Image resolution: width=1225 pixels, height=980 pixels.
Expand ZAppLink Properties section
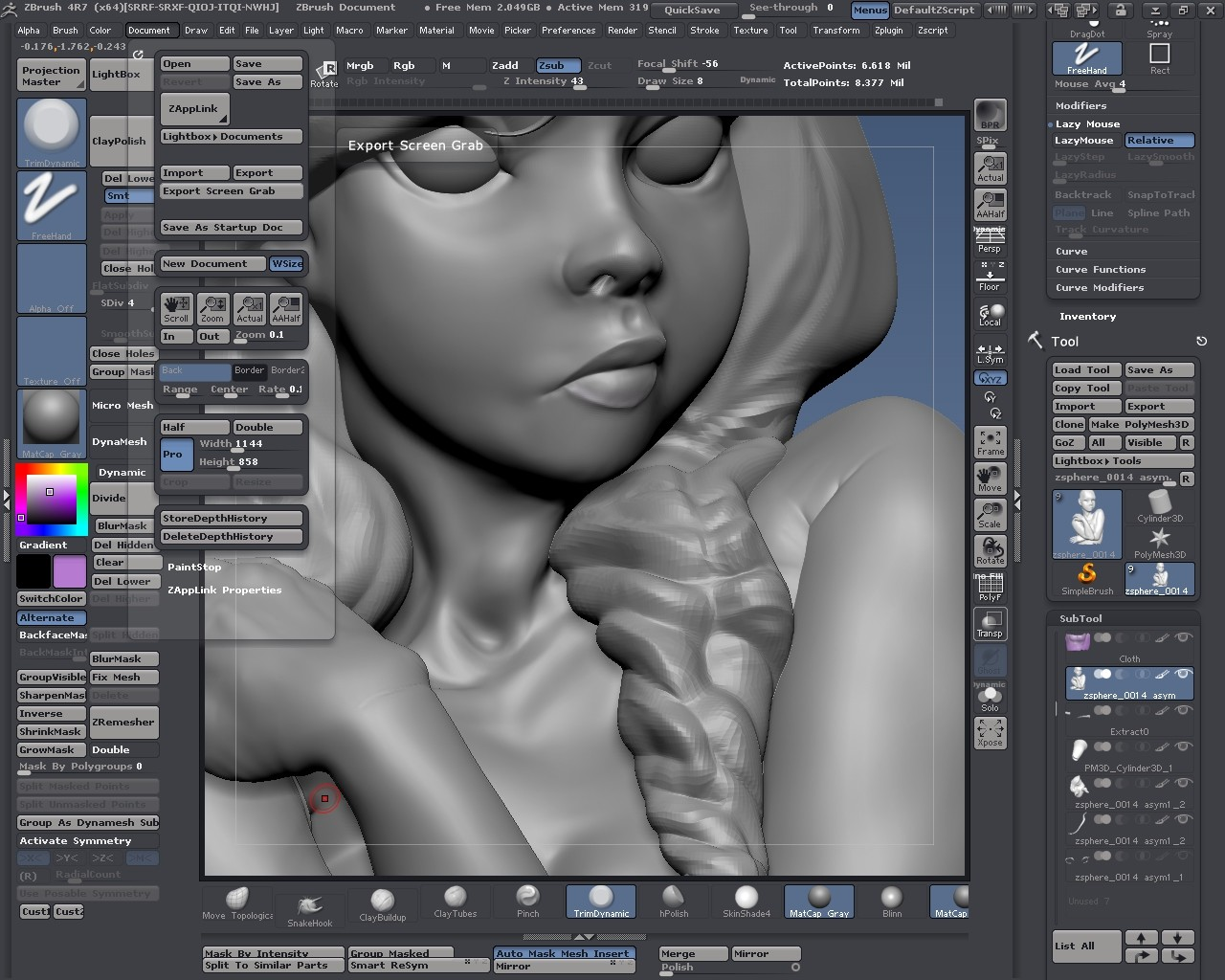(225, 590)
